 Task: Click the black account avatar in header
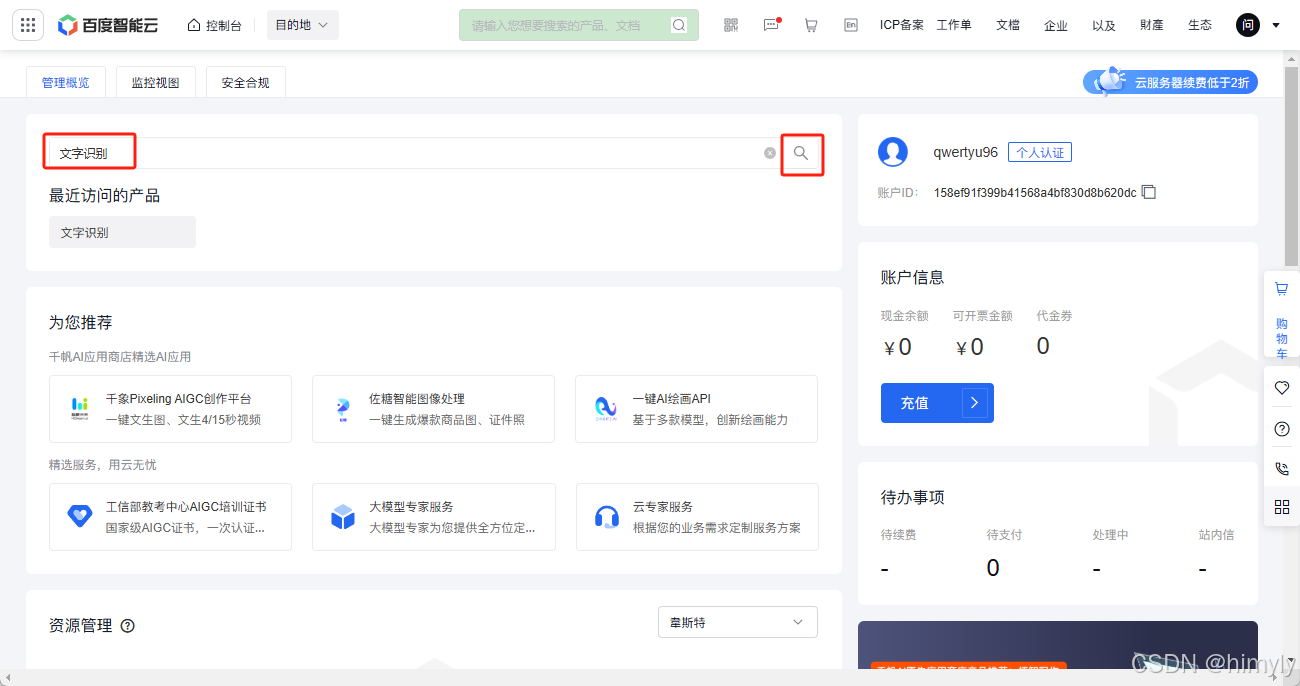click(x=1247, y=25)
